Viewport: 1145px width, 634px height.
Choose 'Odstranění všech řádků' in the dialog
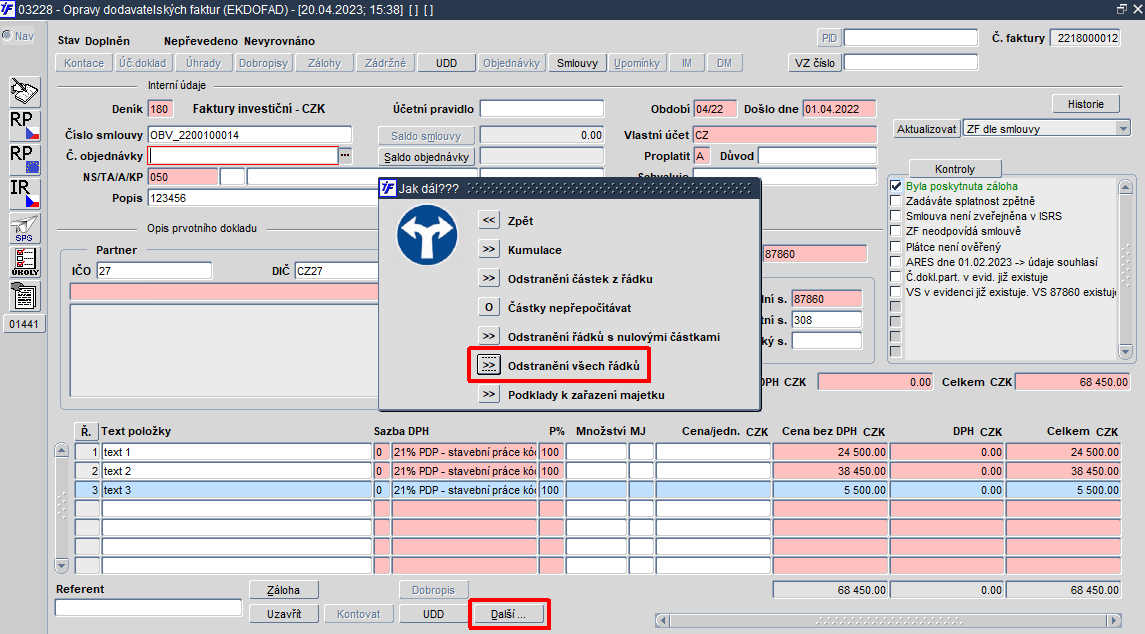click(488, 366)
